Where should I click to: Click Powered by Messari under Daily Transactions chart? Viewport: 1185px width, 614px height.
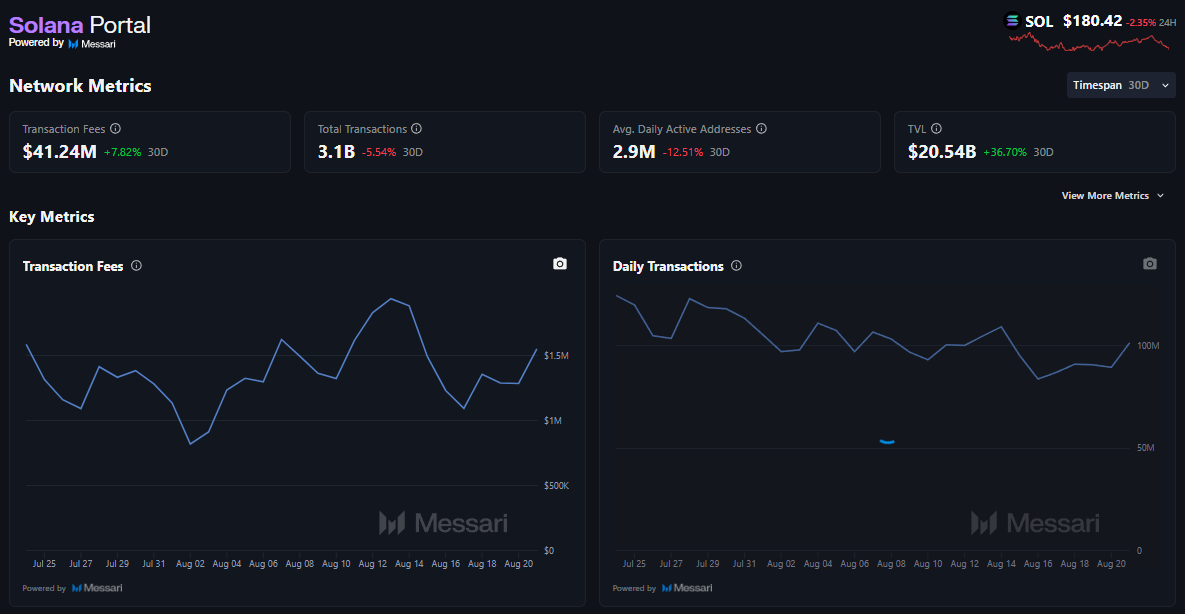coord(662,588)
